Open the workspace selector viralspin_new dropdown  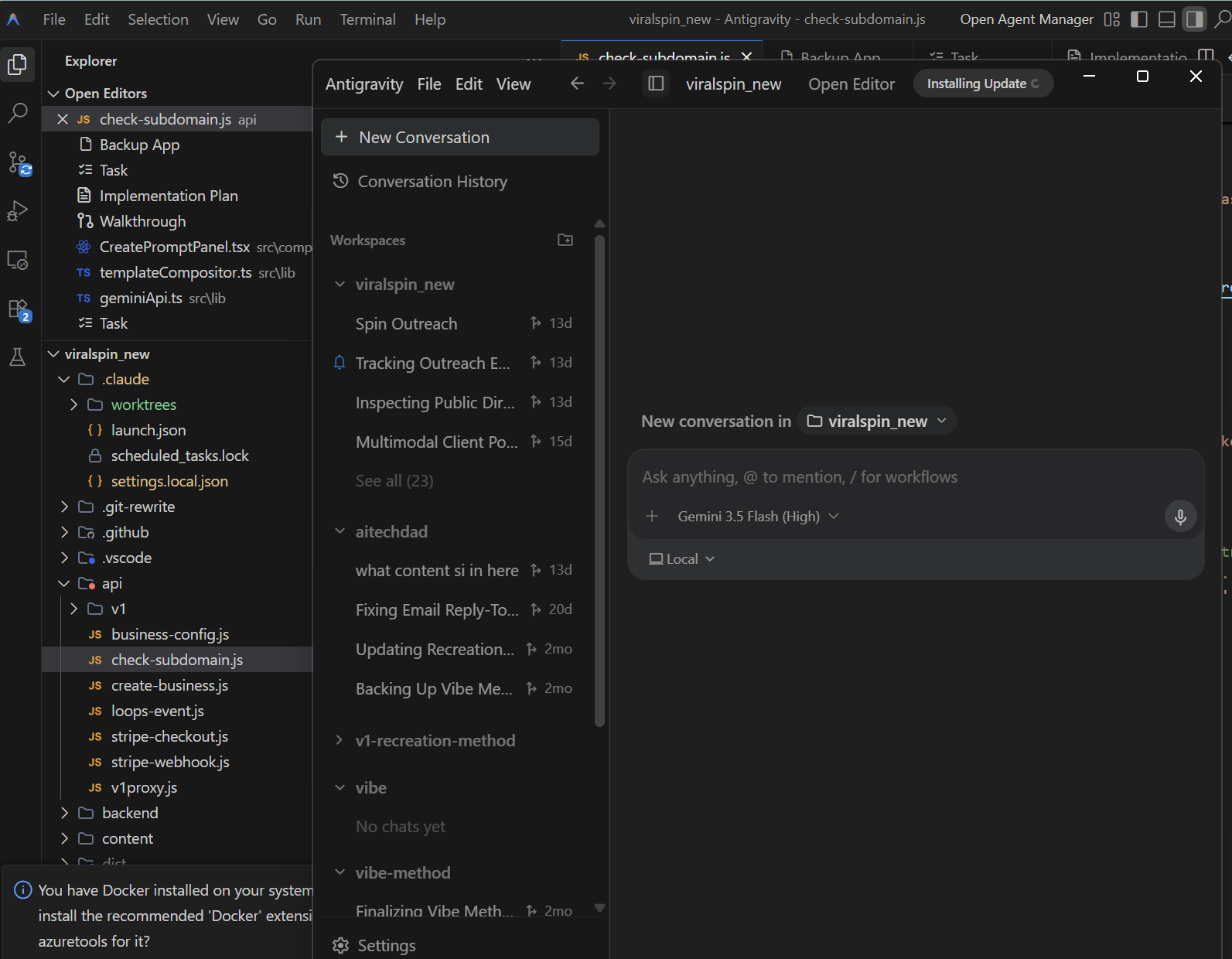(877, 421)
